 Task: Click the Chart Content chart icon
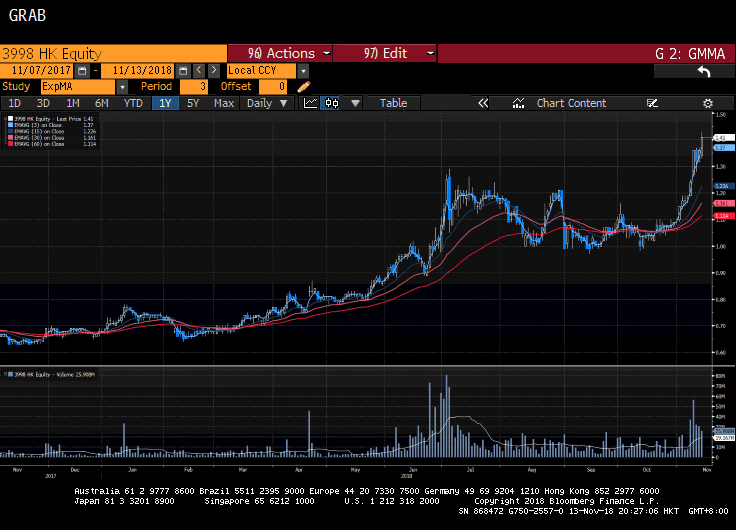[x=518, y=103]
